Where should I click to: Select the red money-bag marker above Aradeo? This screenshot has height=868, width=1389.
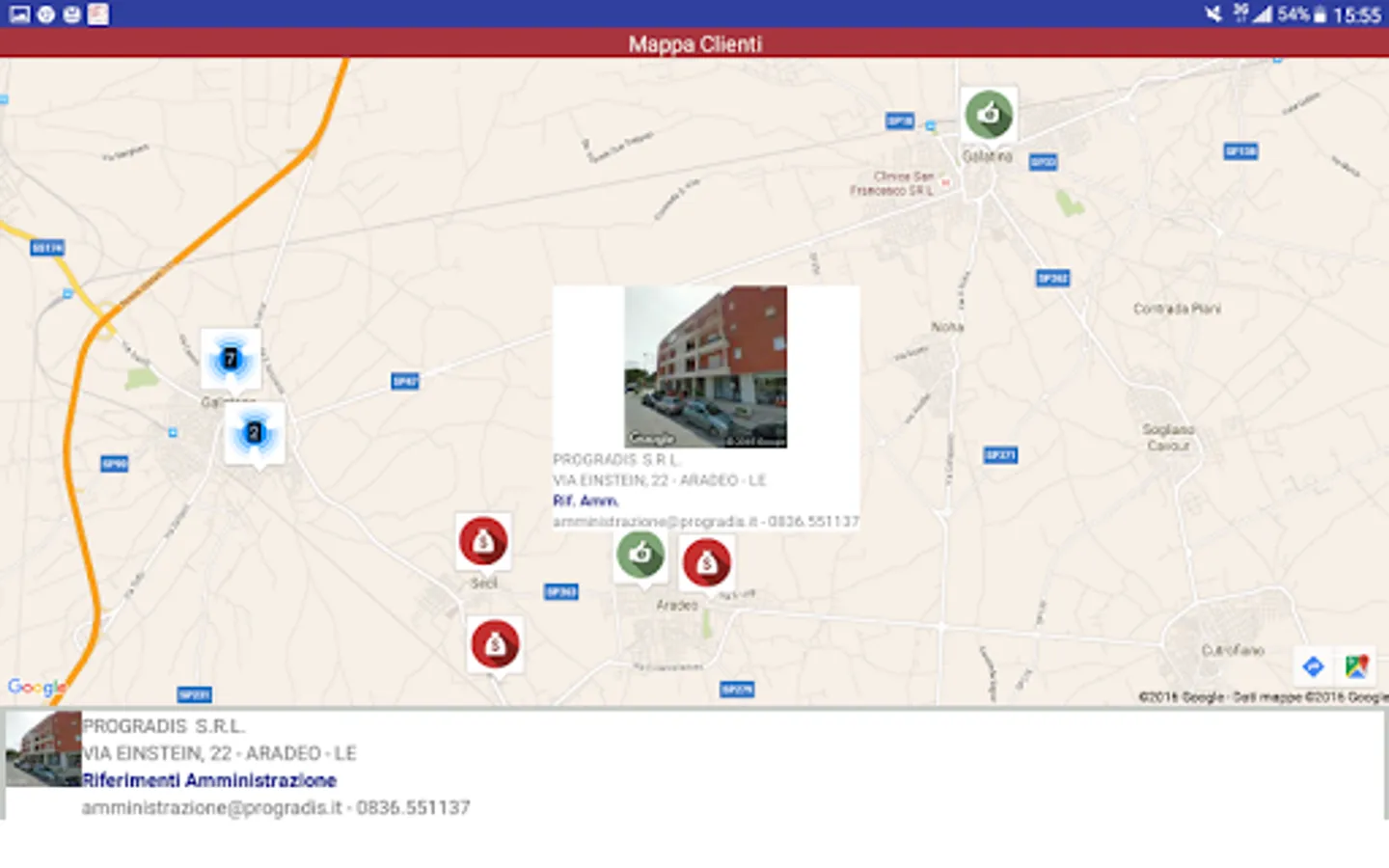(707, 563)
